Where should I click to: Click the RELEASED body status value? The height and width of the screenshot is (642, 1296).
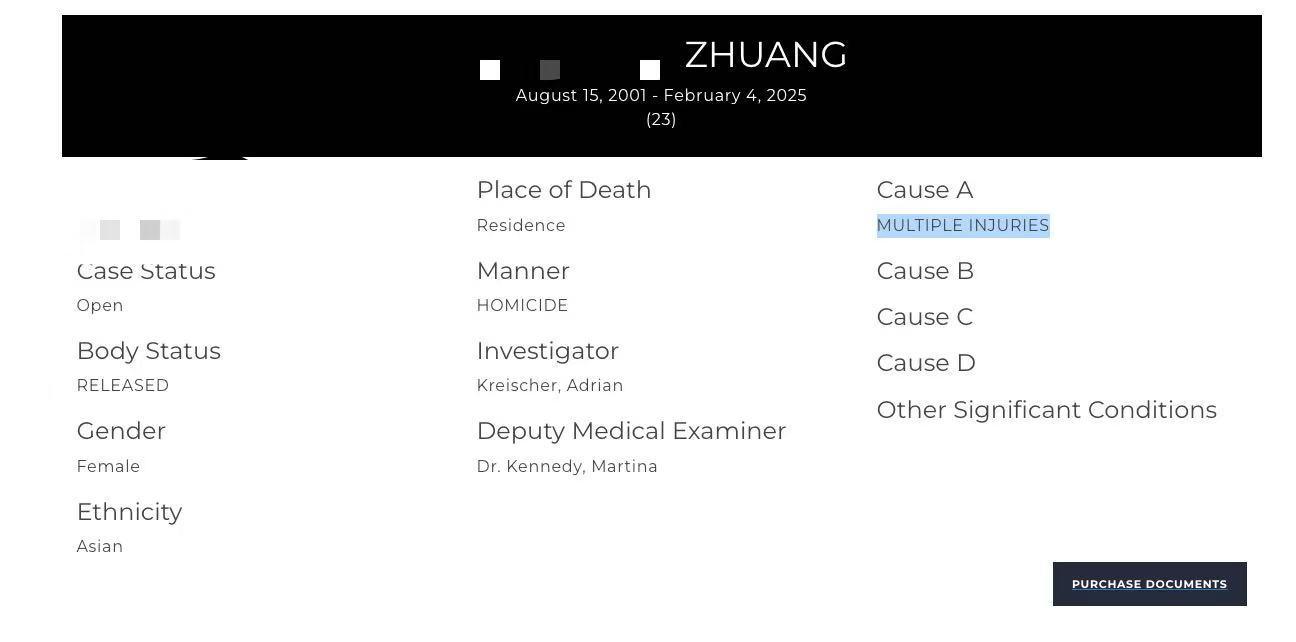pos(123,386)
